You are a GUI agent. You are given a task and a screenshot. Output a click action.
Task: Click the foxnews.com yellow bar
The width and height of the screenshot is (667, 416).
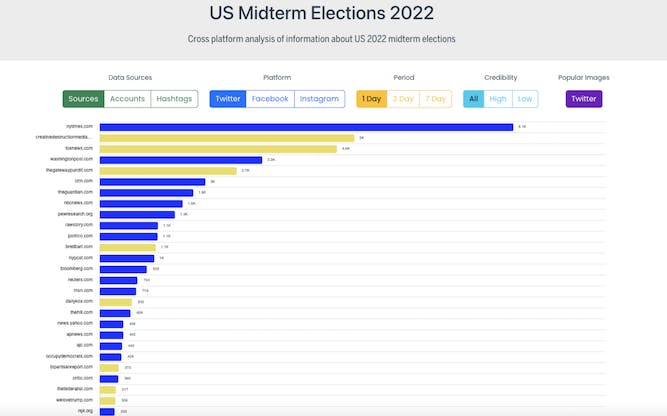pyautogui.click(x=218, y=149)
